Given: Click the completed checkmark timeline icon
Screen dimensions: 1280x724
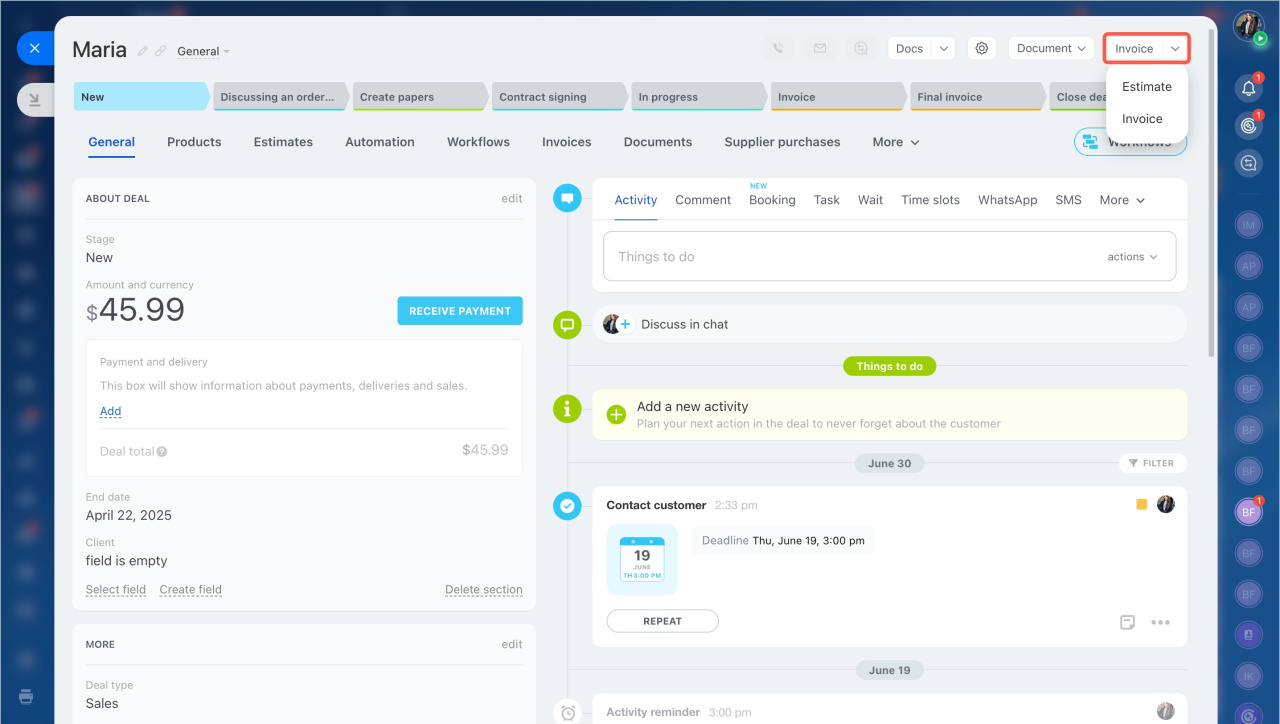Looking at the screenshot, I should pyautogui.click(x=567, y=506).
